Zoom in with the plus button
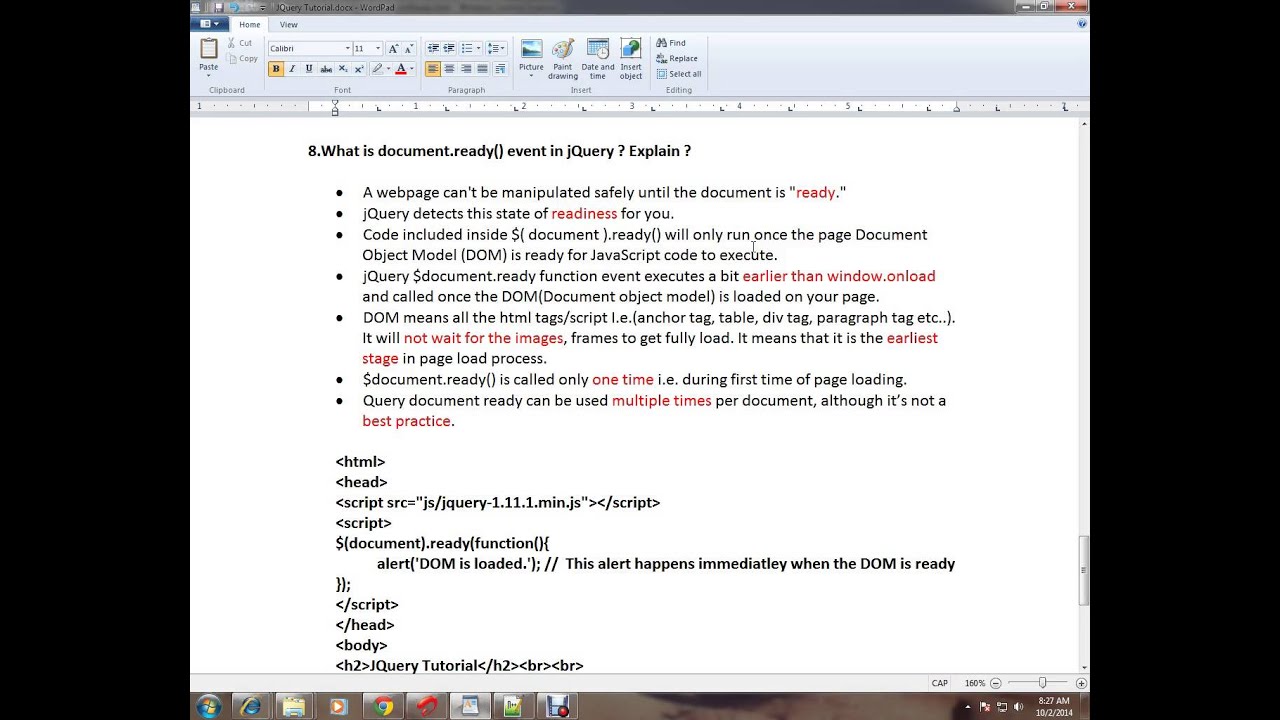Screen dimensions: 1280x720 click(1081, 683)
